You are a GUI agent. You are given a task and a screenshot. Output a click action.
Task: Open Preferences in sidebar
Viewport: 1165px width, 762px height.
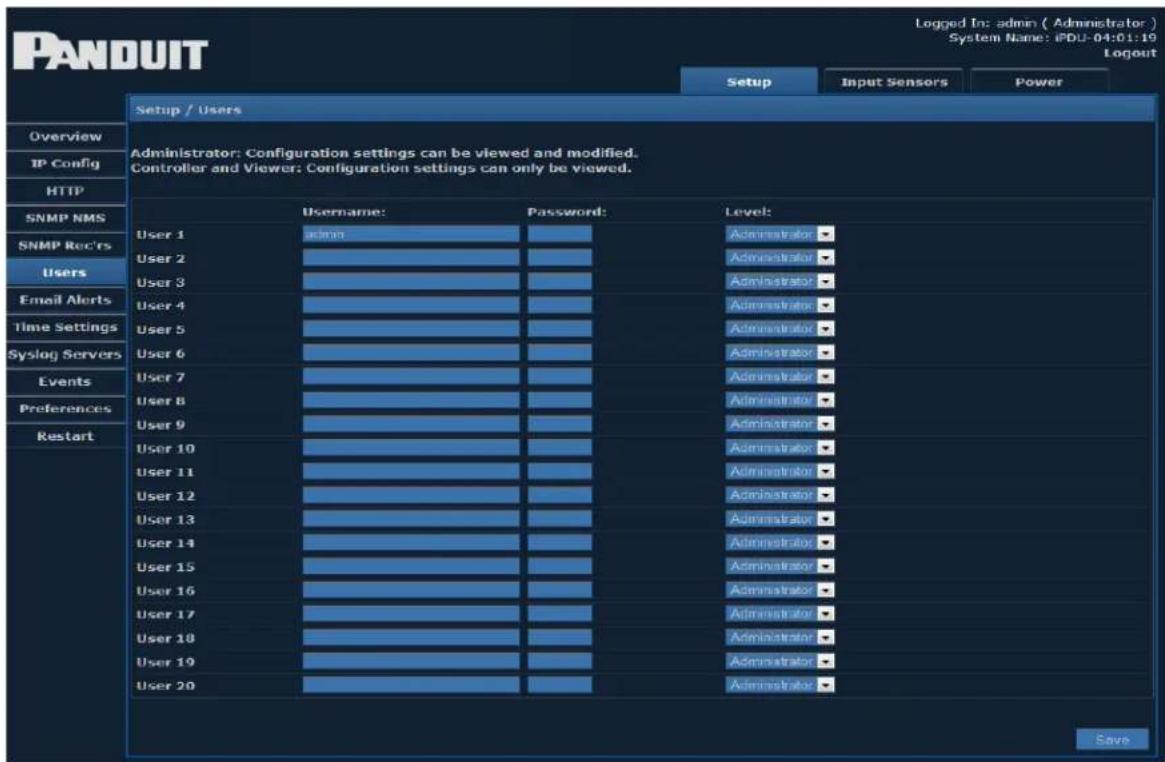(65, 408)
